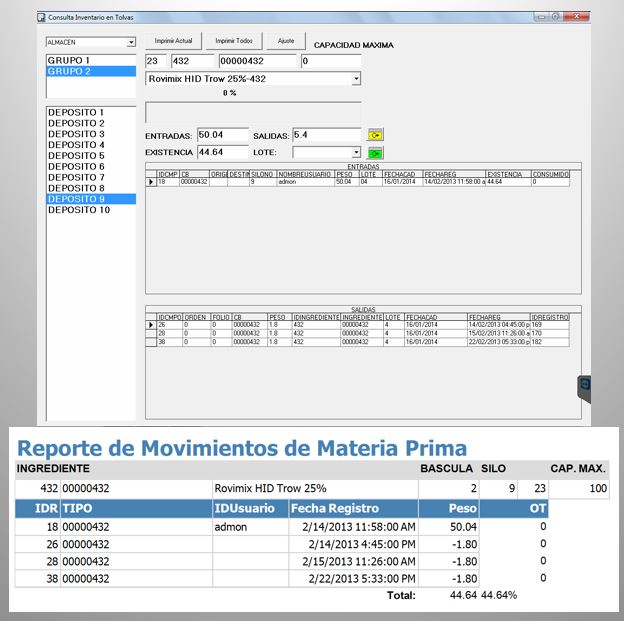
Task: Click the SALIDAS cell with IDCMPO 38
Action: [170, 342]
